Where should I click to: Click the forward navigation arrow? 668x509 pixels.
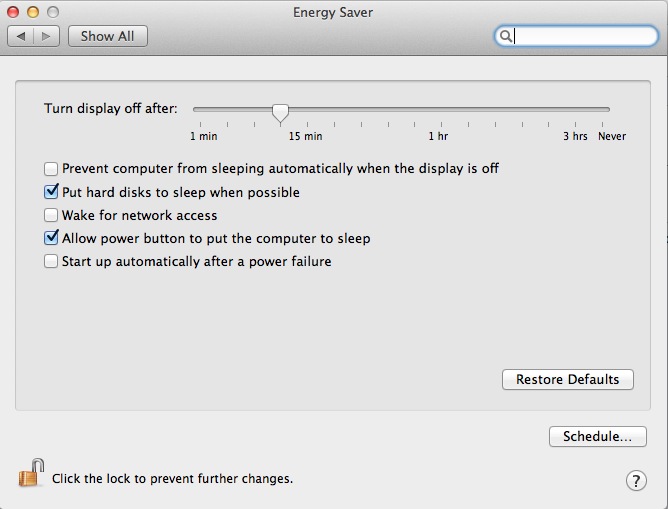click(x=46, y=36)
